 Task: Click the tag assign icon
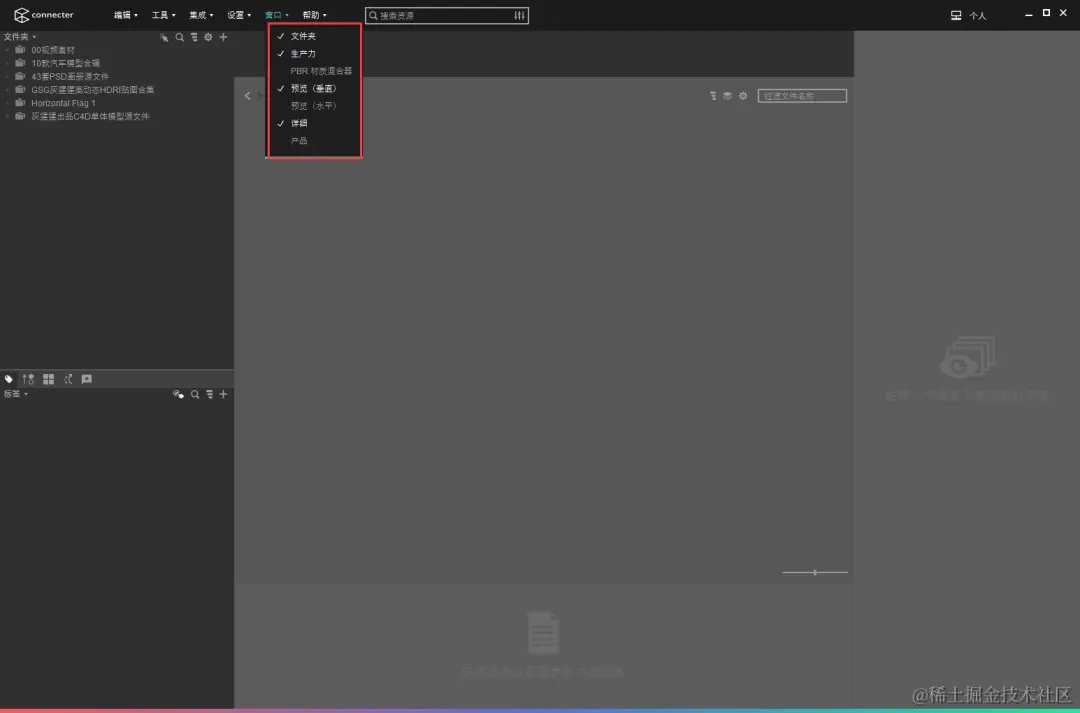pyautogui.click(x=178, y=394)
